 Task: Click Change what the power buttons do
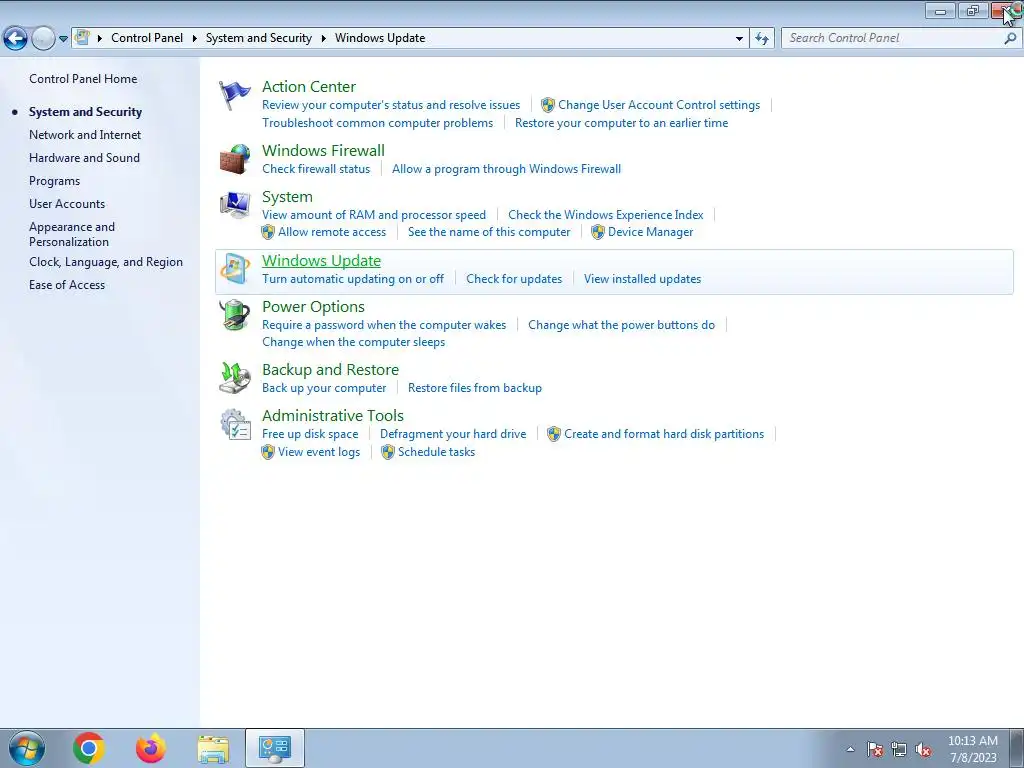pyautogui.click(x=621, y=325)
